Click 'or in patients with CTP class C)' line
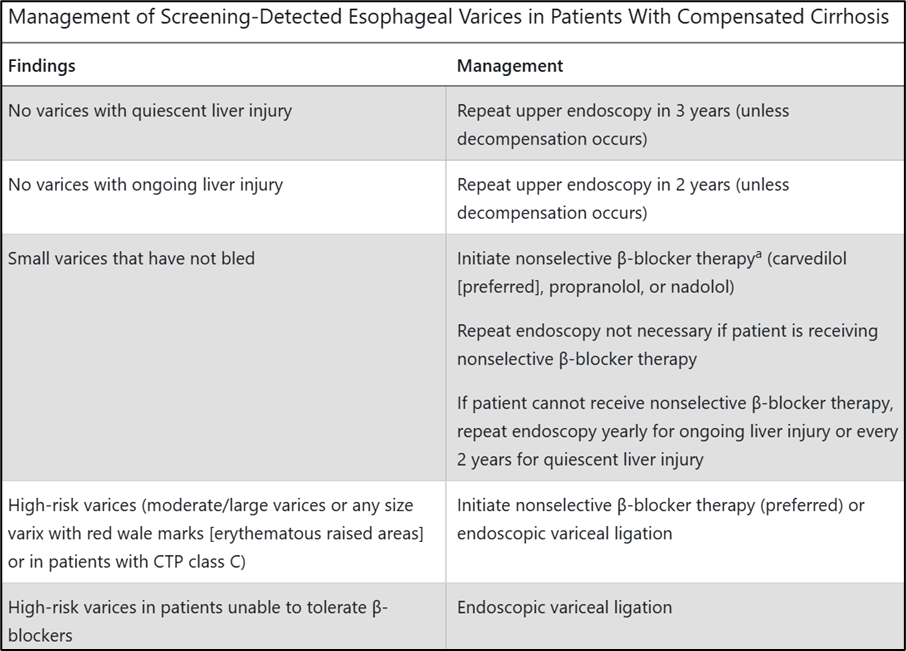Screen dimensions: 906x651 pyautogui.click(x=127, y=561)
